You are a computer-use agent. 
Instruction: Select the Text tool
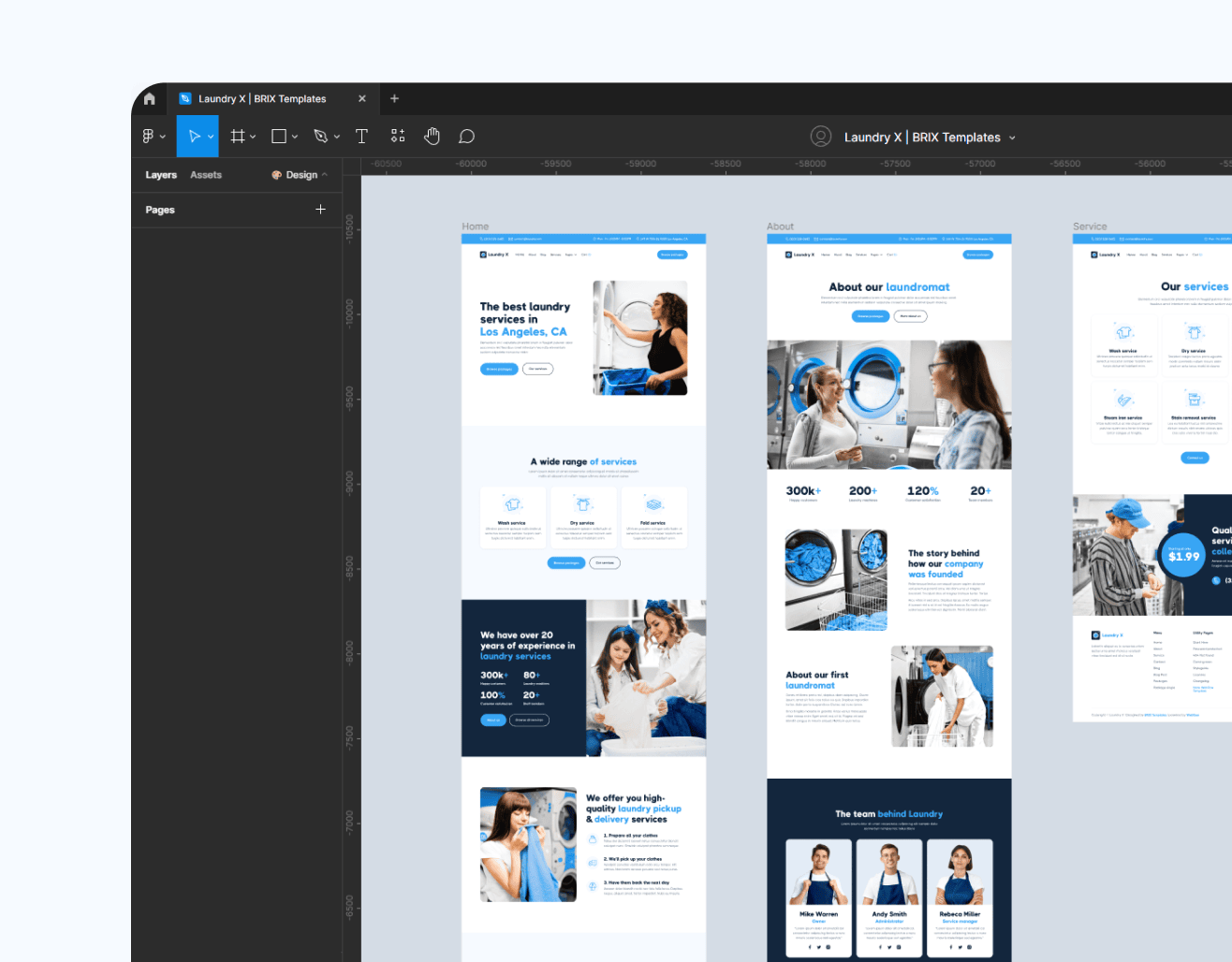[x=361, y=136]
